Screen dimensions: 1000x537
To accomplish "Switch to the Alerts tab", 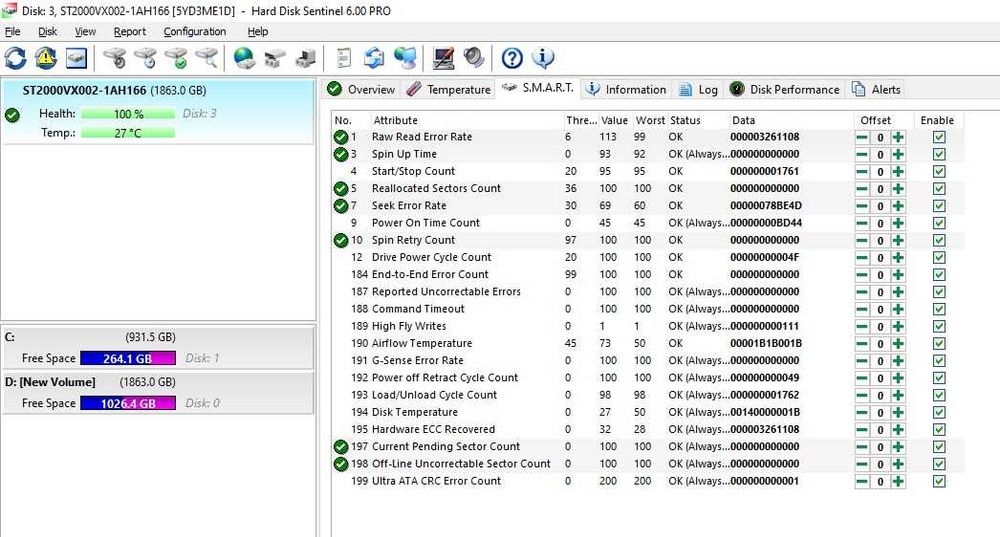I will coord(877,89).
